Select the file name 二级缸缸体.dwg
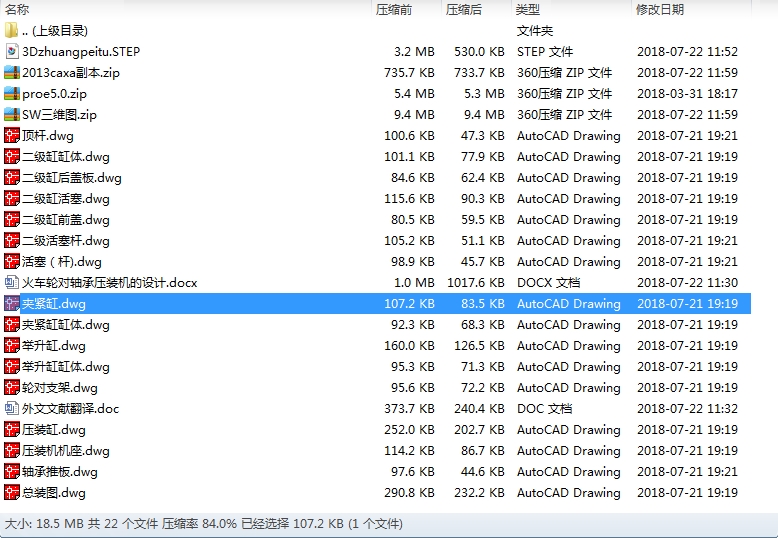Screen dimensions: 778x538 pos(66,157)
